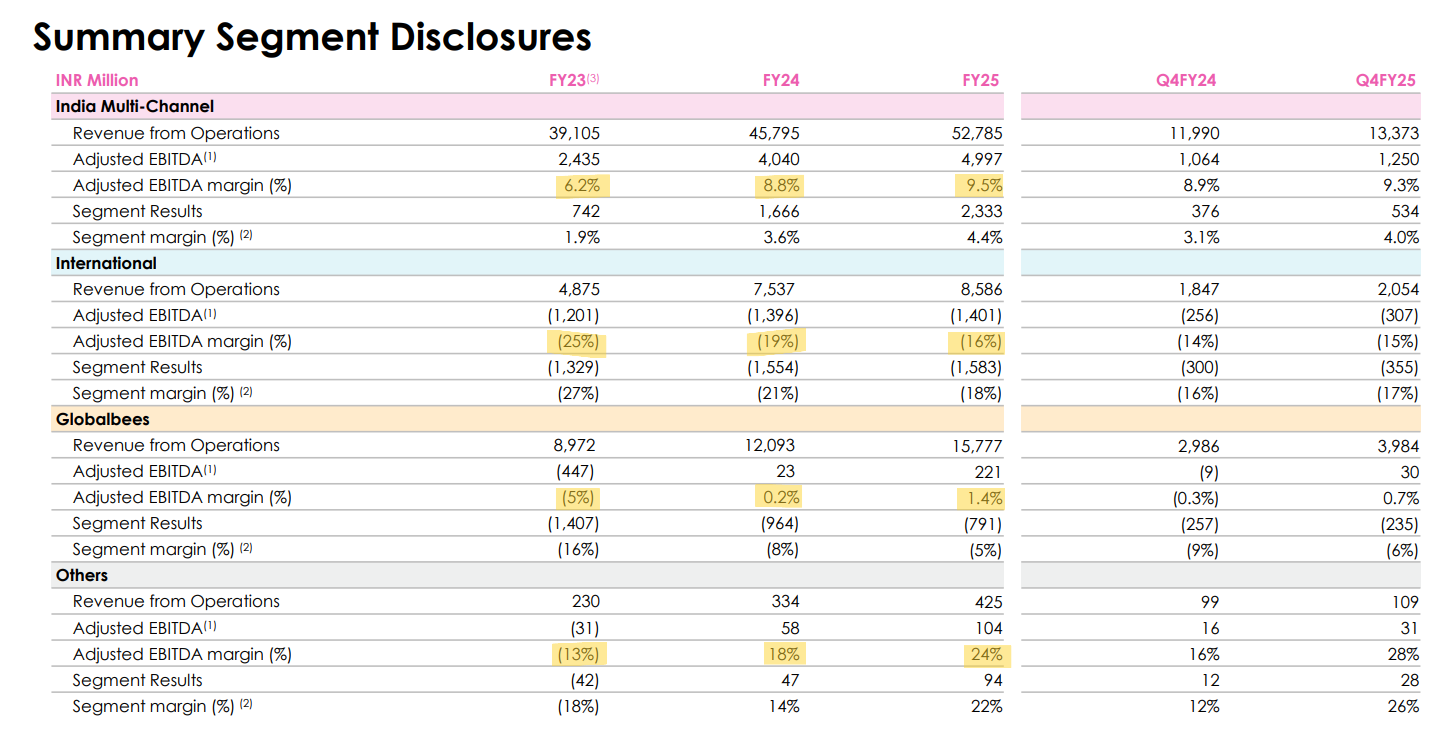Click Segment Results label under India Multi-Channel
Viewport: 1452px width, 732px height.
coord(137,211)
